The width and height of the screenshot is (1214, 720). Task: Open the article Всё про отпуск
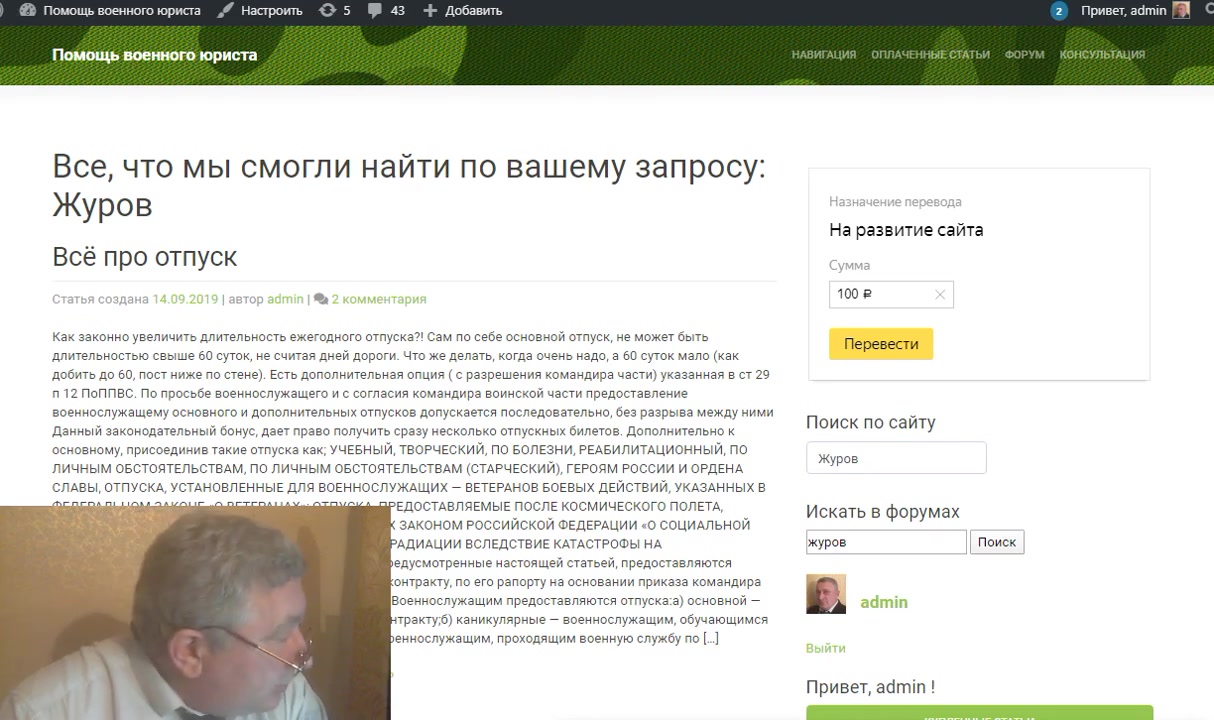(144, 257)
